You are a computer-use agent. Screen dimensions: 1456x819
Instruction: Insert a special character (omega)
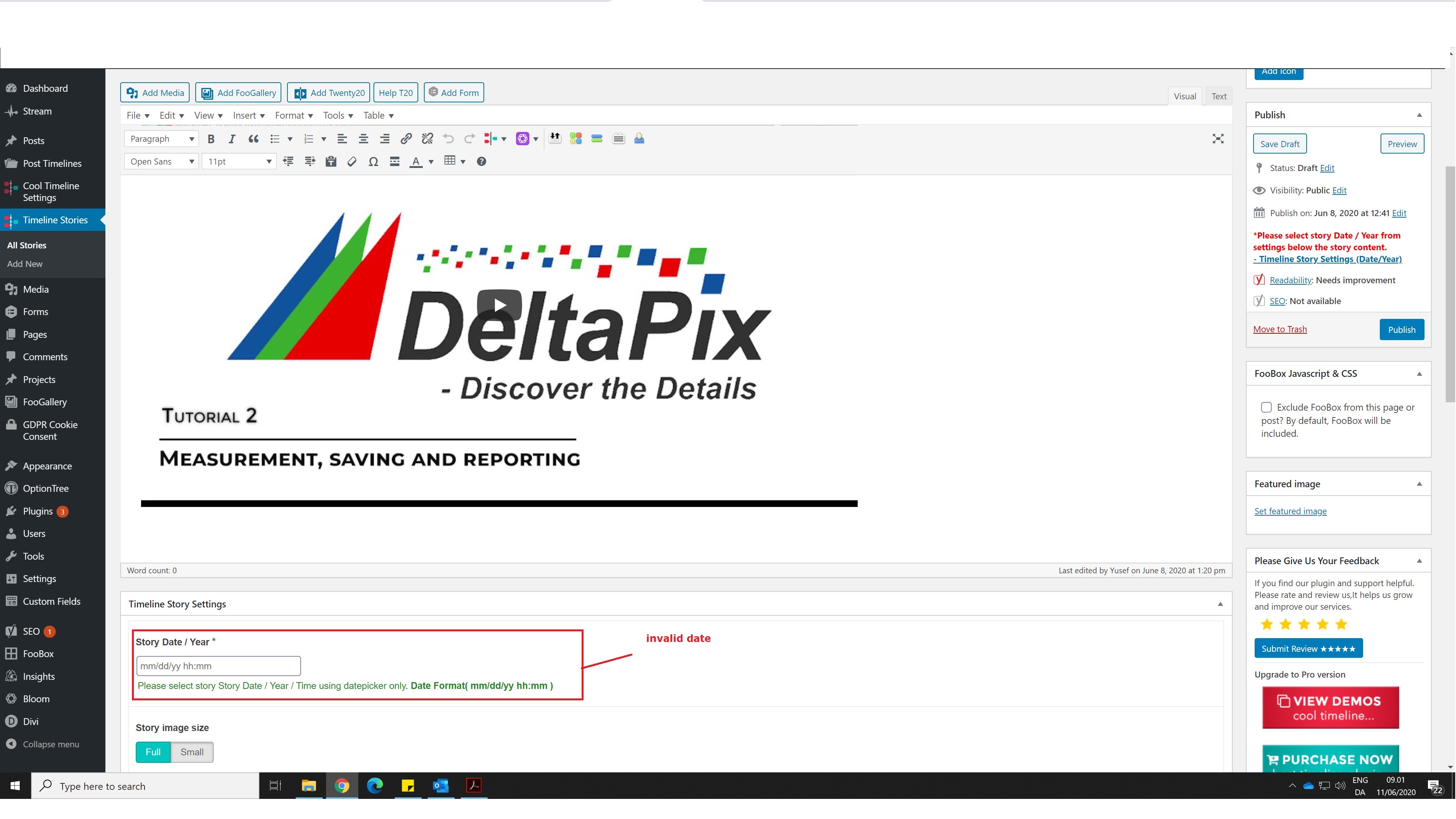point(373,162)
